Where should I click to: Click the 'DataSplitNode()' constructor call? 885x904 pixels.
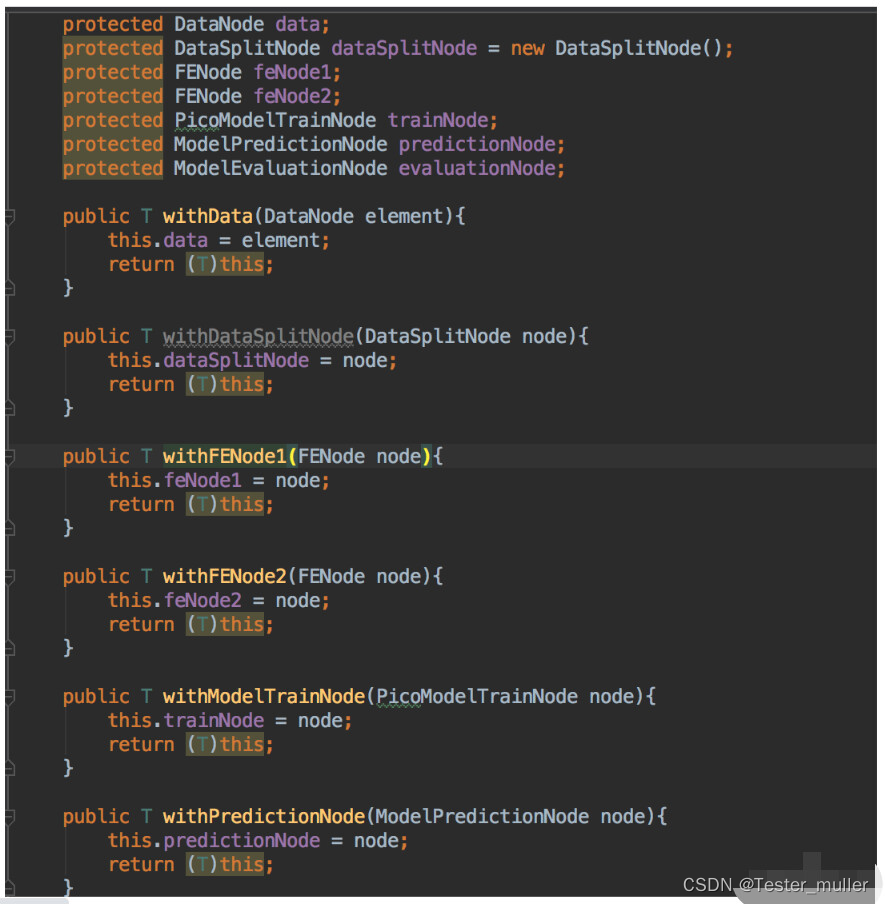(639, 48)
